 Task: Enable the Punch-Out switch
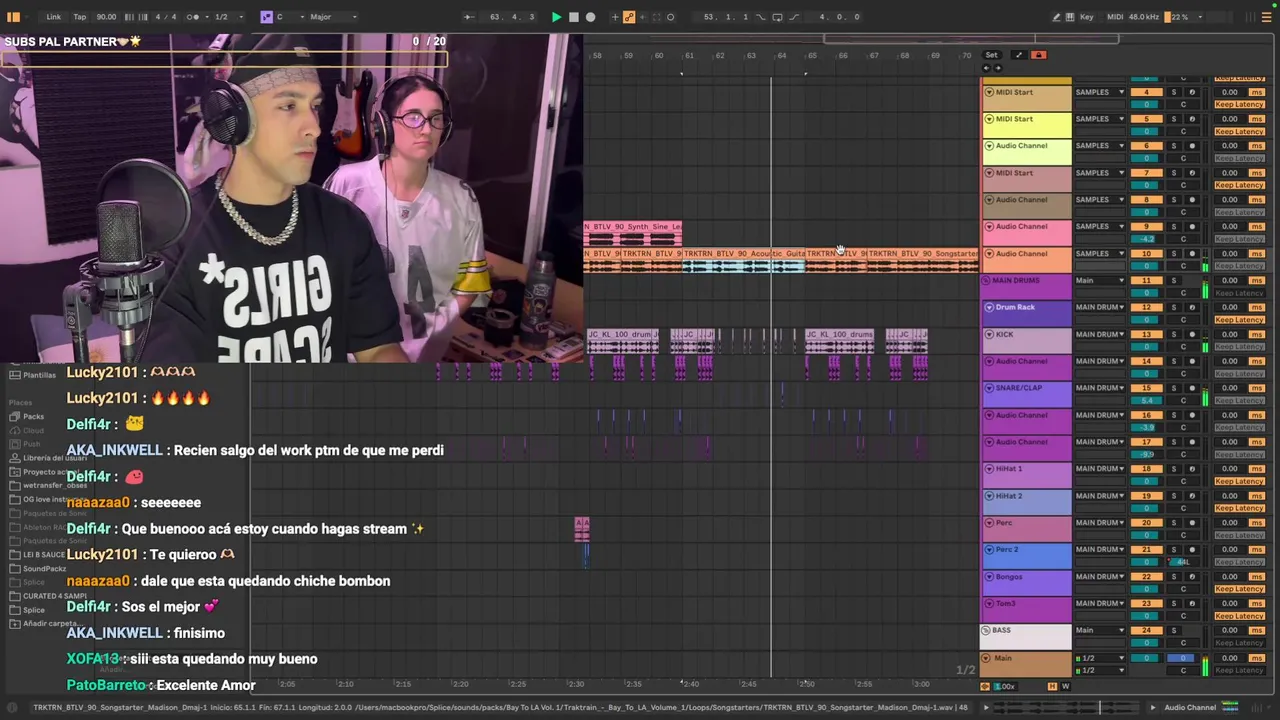pyautogui.click(x=794, y=17)
